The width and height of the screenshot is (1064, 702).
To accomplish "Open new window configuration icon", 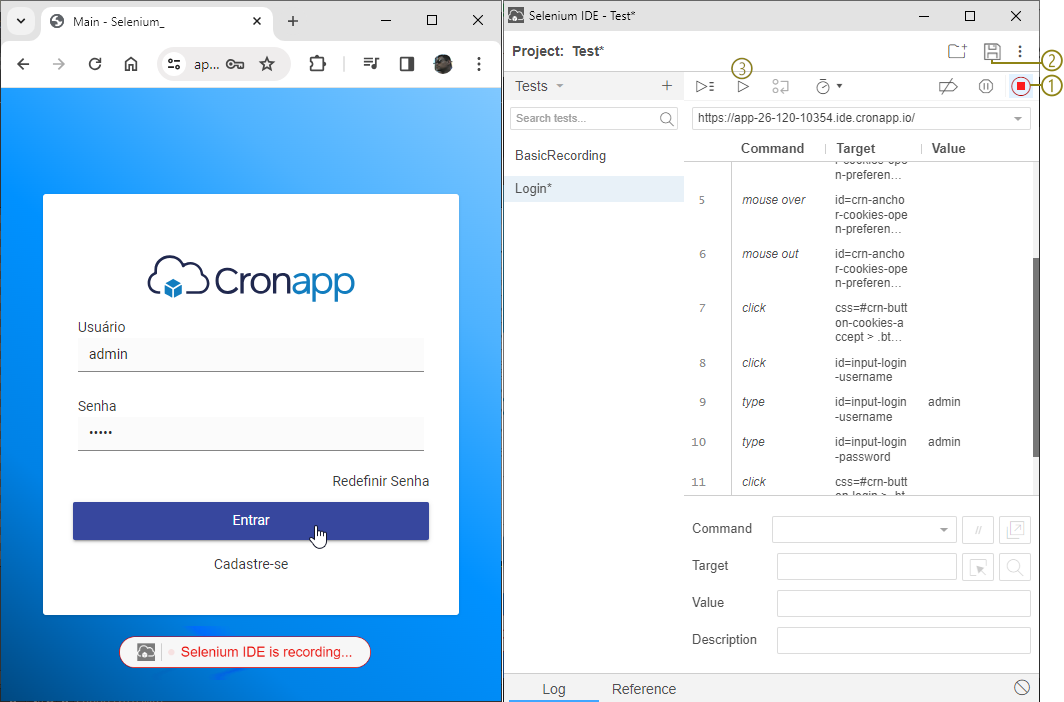I will [1014, 530].
